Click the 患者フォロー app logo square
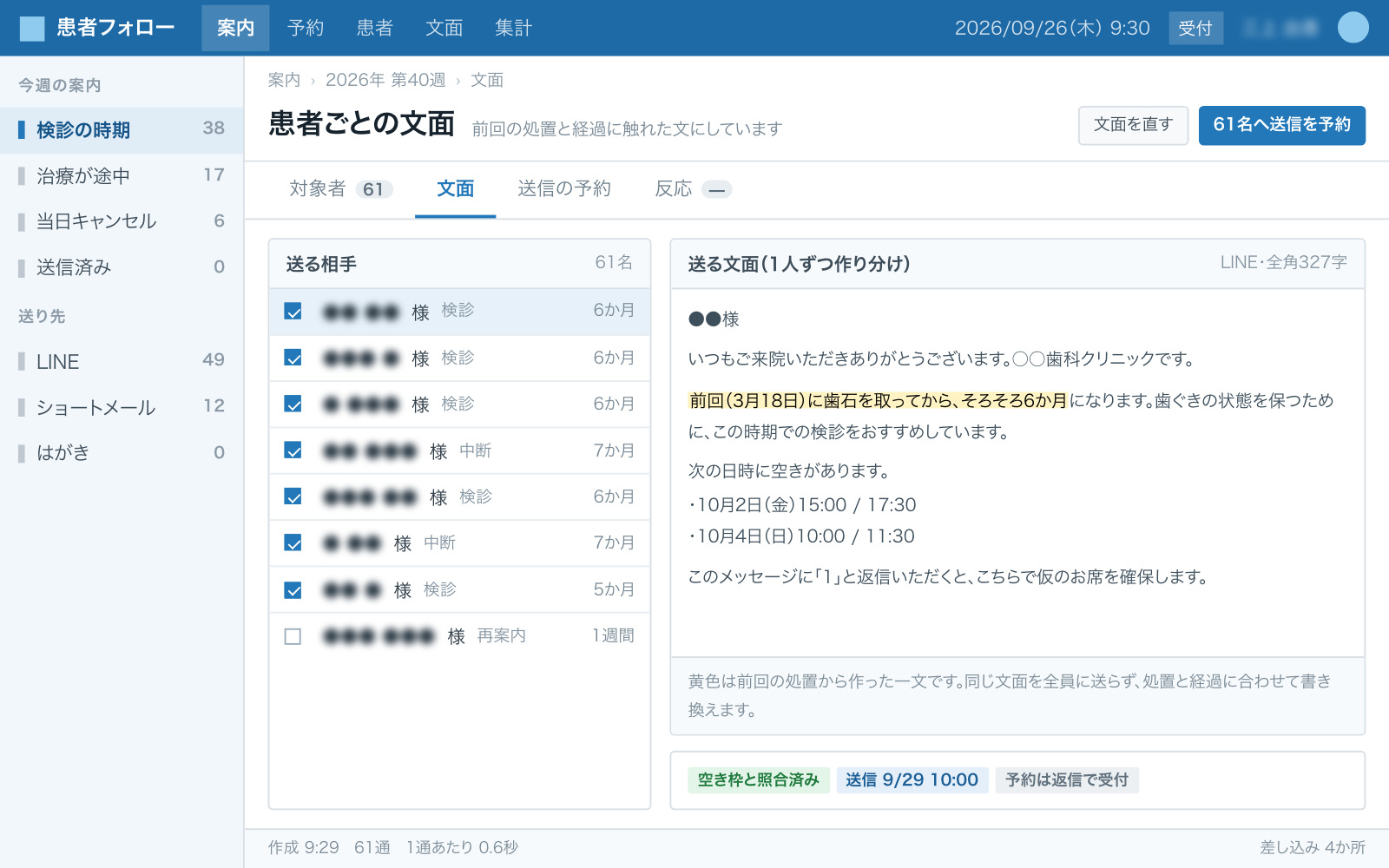 [x=32, y=29]
